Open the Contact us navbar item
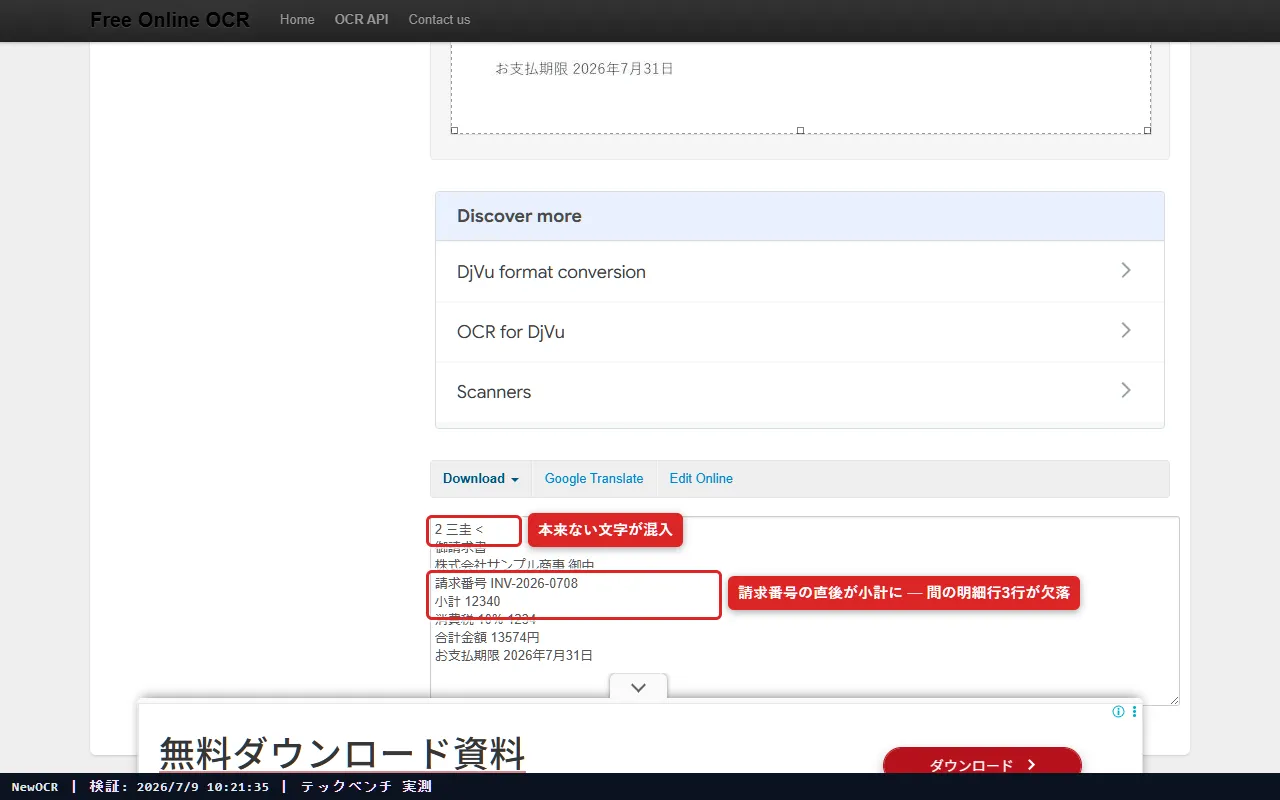1280x800 pixels. (x=439, y=19)
